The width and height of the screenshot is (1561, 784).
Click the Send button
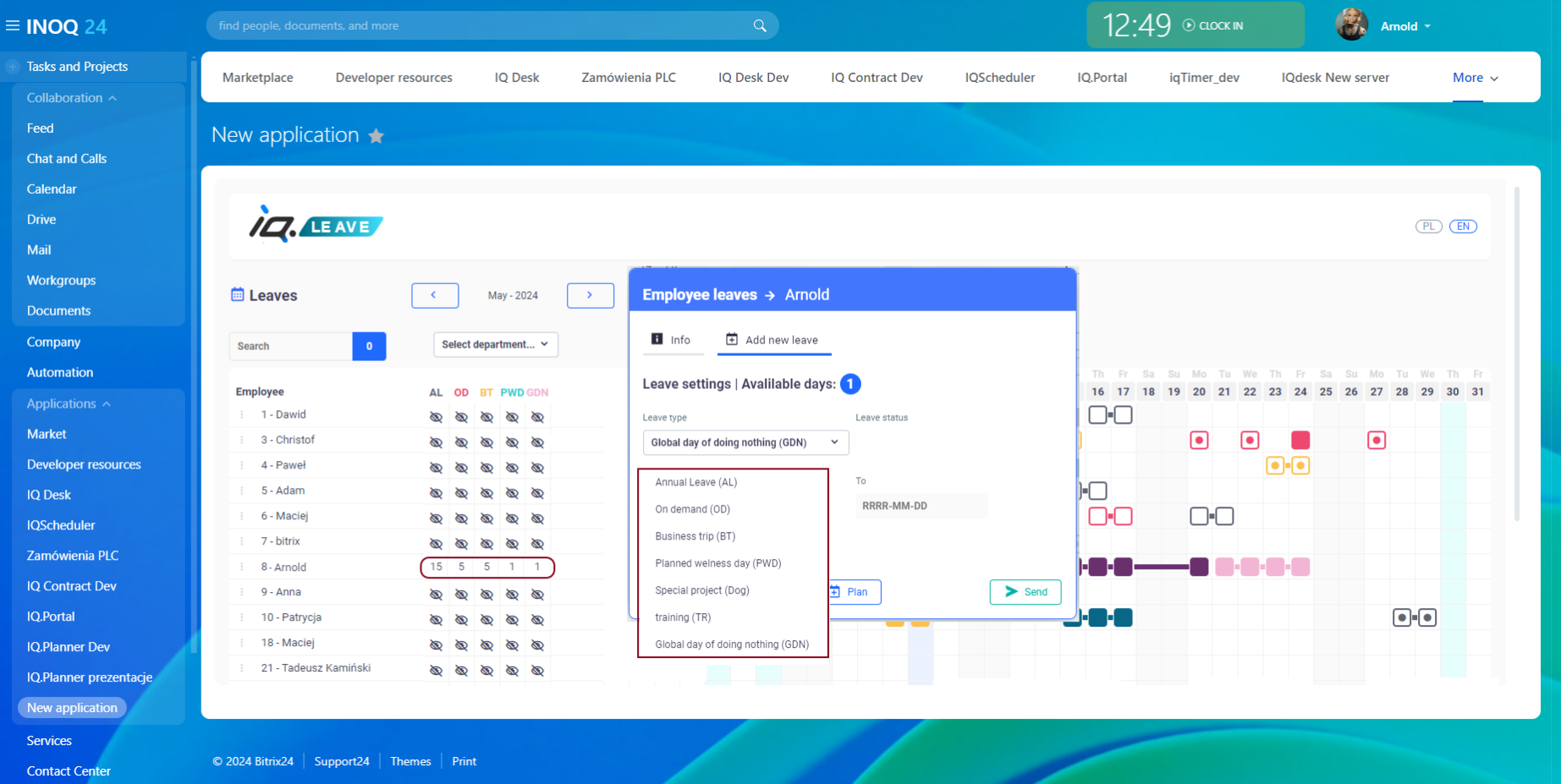(1025, 592)
